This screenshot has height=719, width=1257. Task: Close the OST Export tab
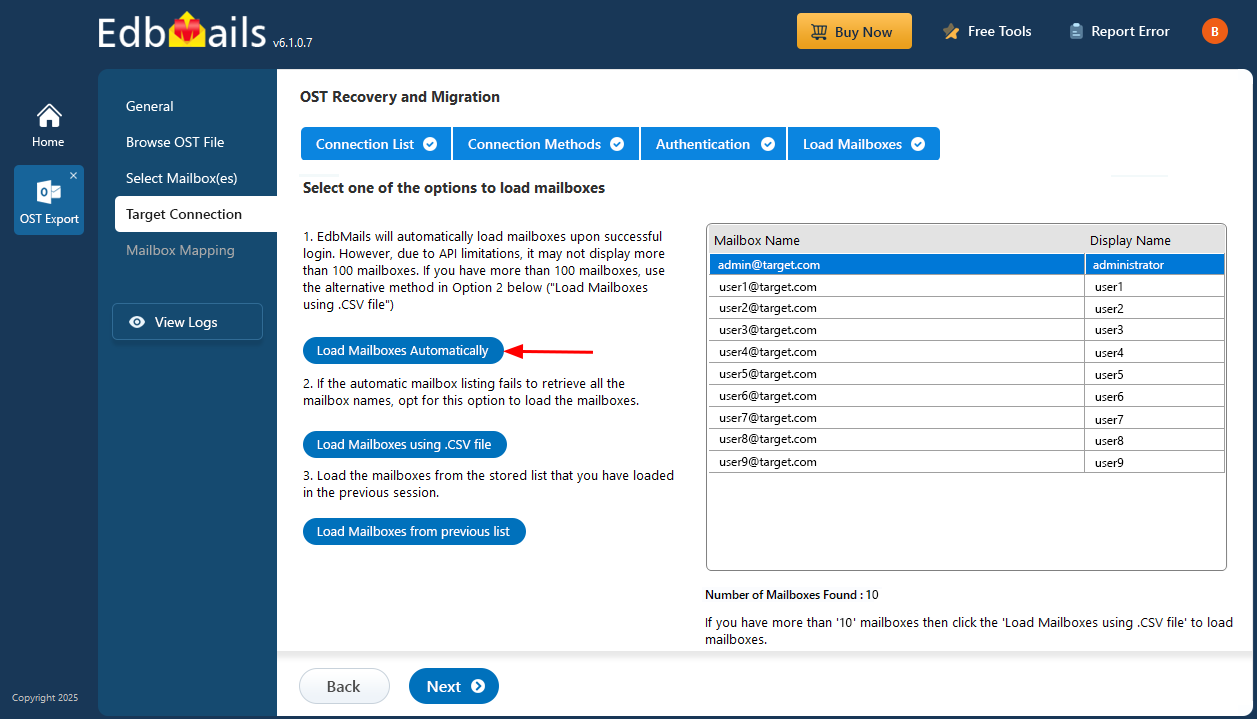tap(73, 175)
